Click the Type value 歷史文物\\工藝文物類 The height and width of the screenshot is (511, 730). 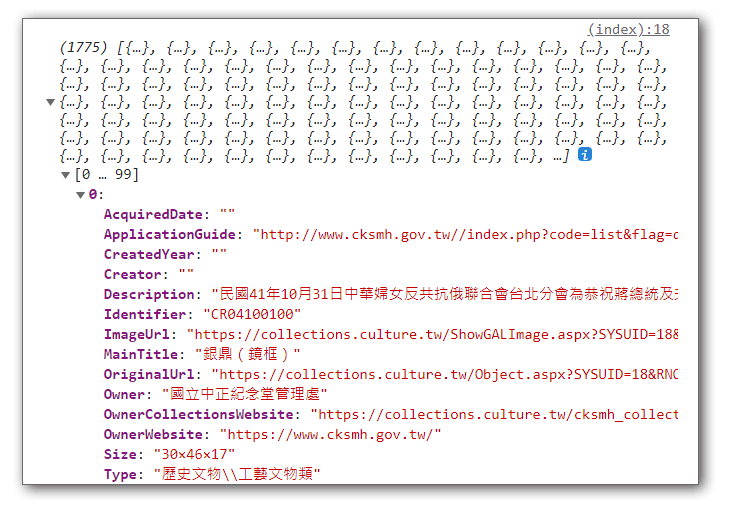click(x=237, y=474)
